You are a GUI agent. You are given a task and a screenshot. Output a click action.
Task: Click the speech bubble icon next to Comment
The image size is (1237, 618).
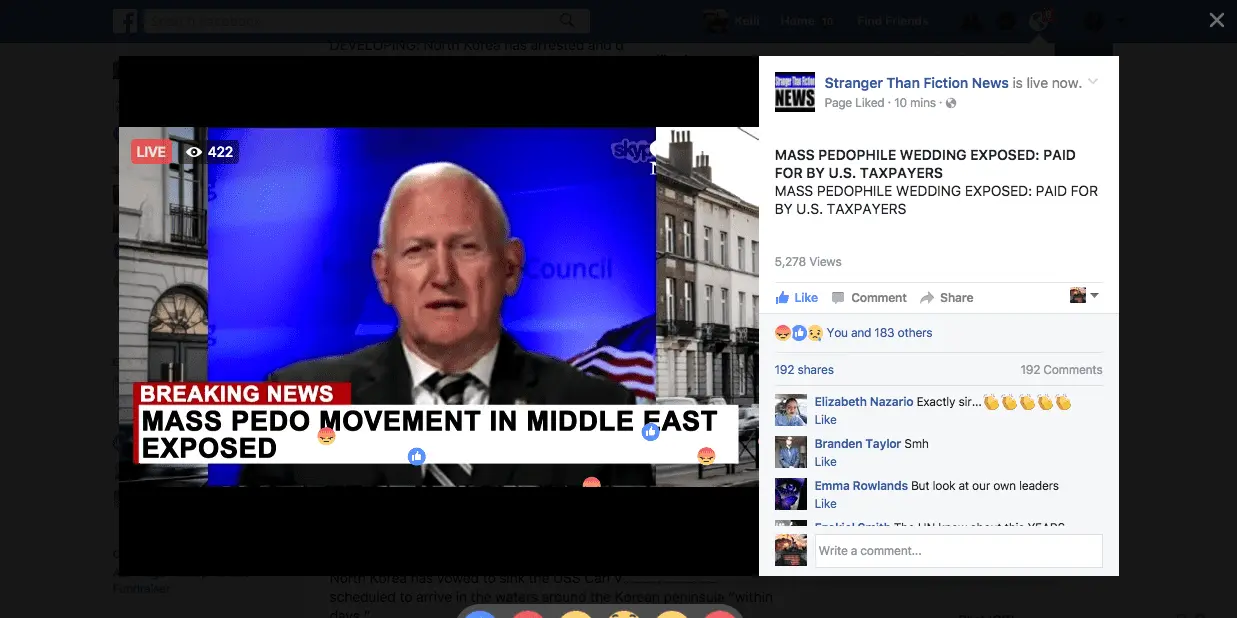839,297
